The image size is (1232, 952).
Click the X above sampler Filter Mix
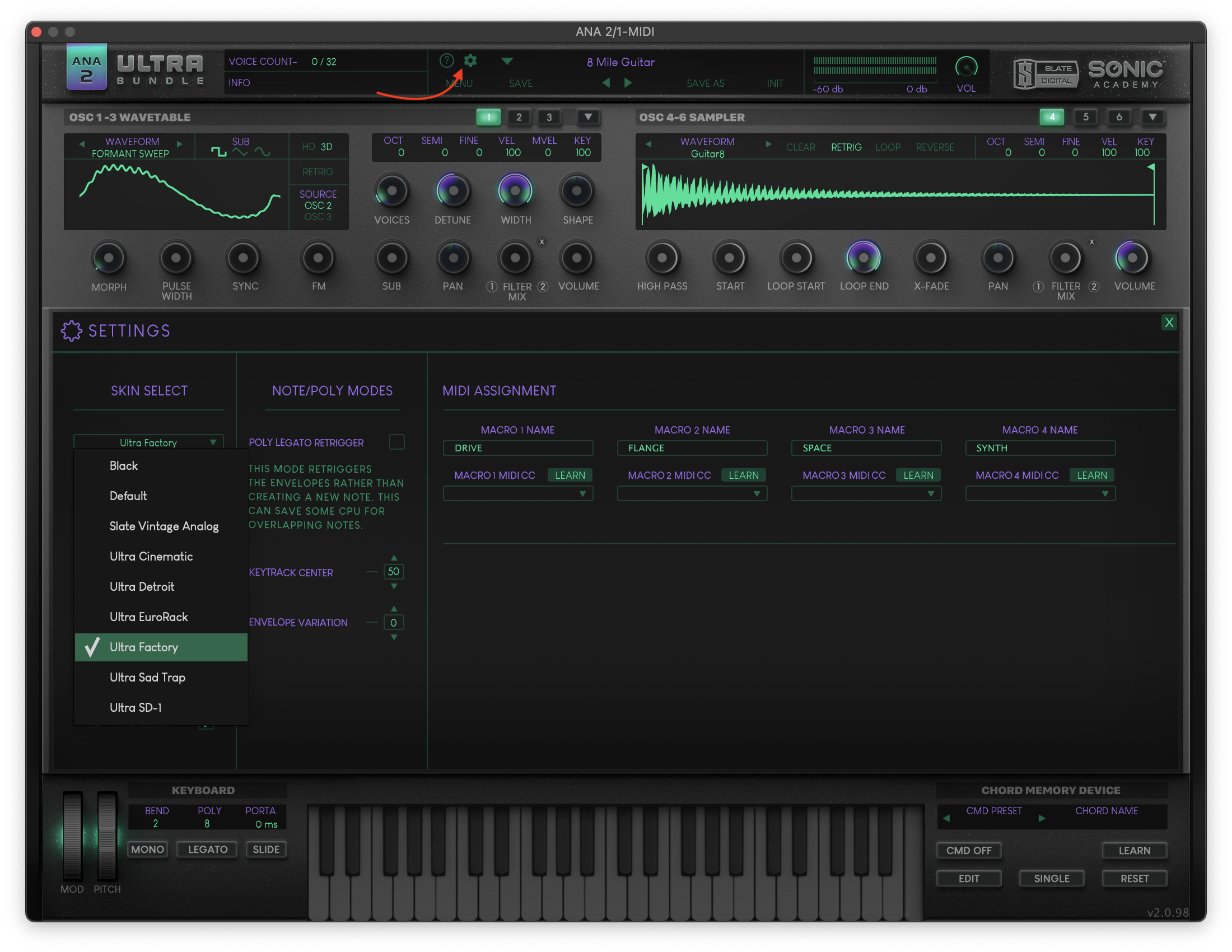tap(1091, 242)
